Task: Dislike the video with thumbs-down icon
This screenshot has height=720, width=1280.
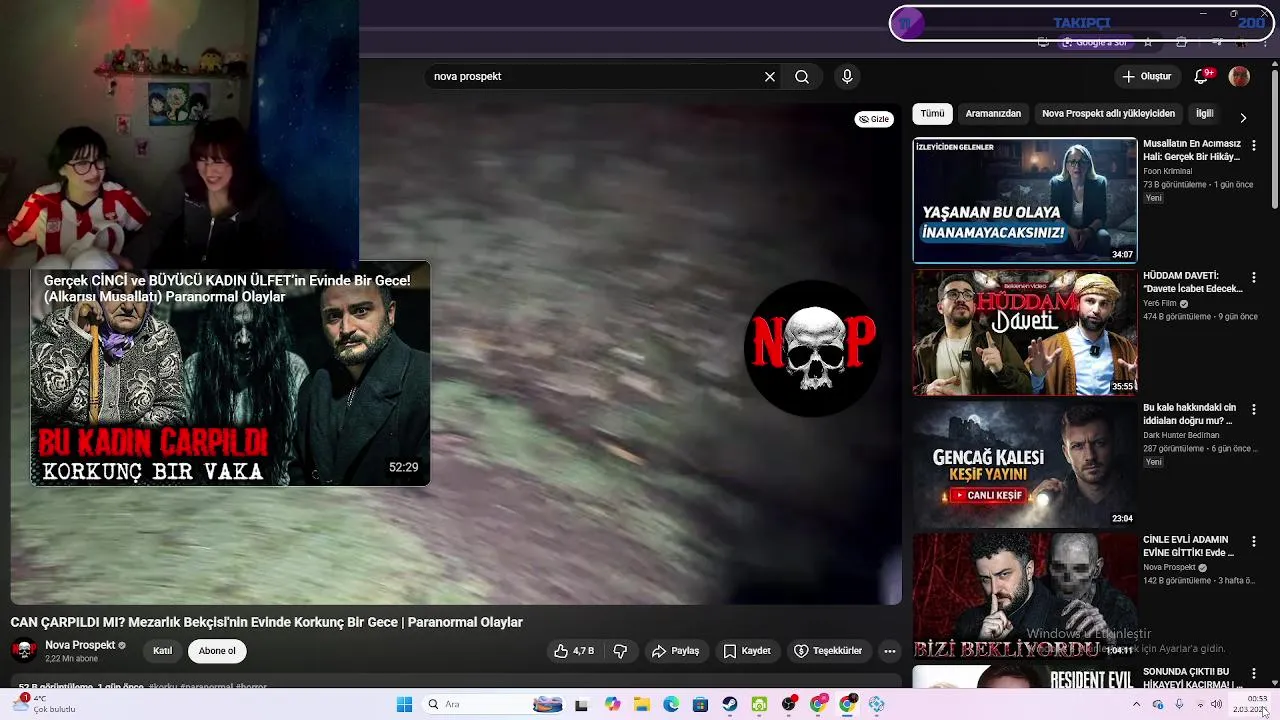Action: tap(620, 651)
